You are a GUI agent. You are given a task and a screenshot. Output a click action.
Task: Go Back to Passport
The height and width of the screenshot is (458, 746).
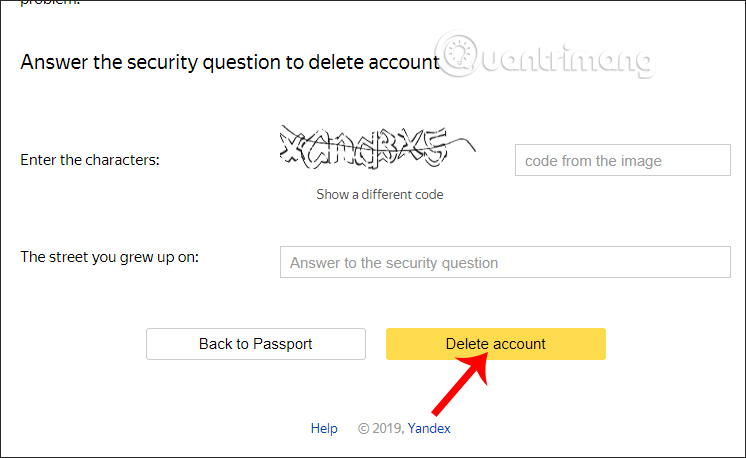click(255, 344)
